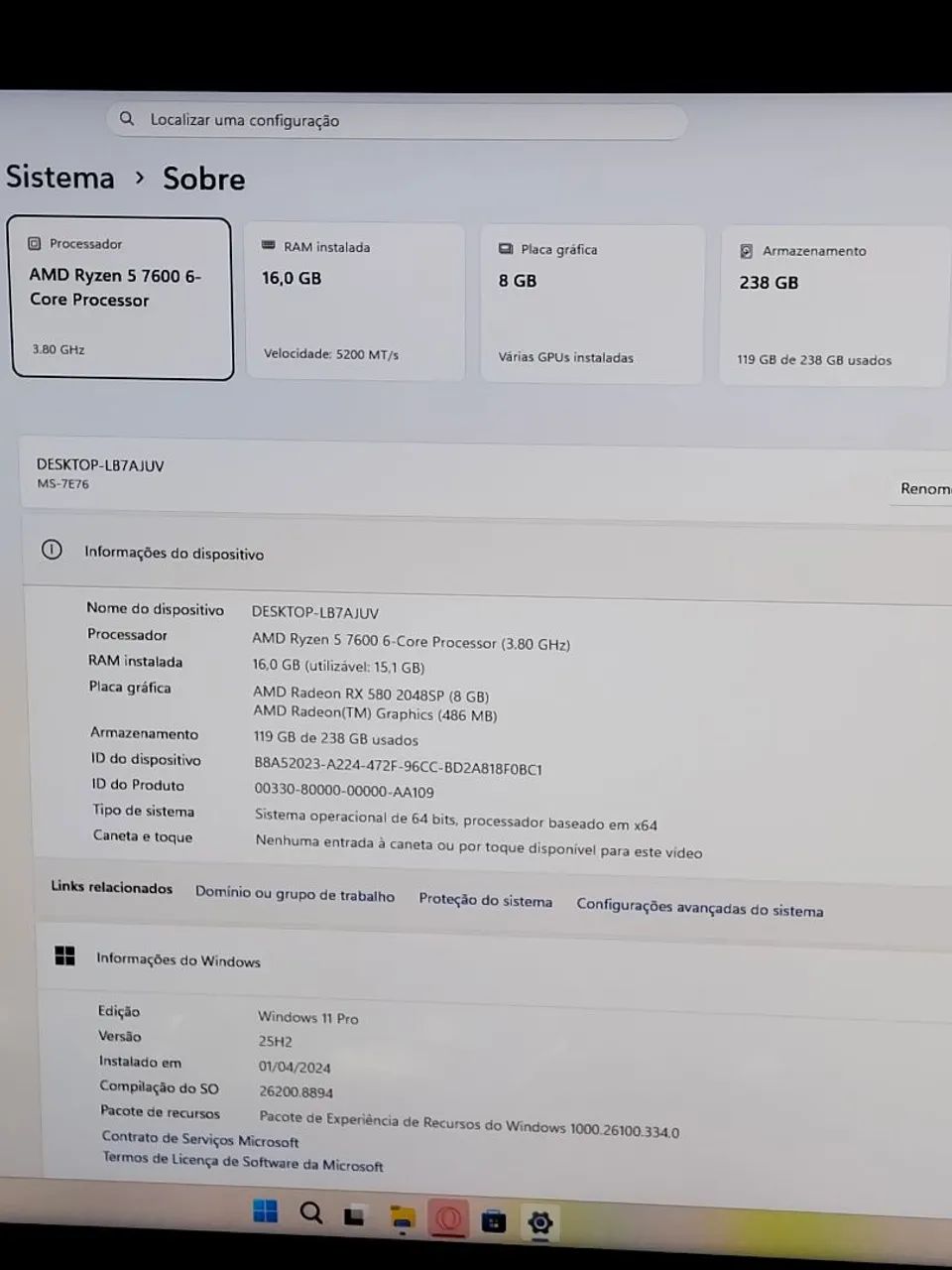Select the 'Windows 11 Pro' edition text
Viewport: 952px width, 1270px height.
(308, 1017)
